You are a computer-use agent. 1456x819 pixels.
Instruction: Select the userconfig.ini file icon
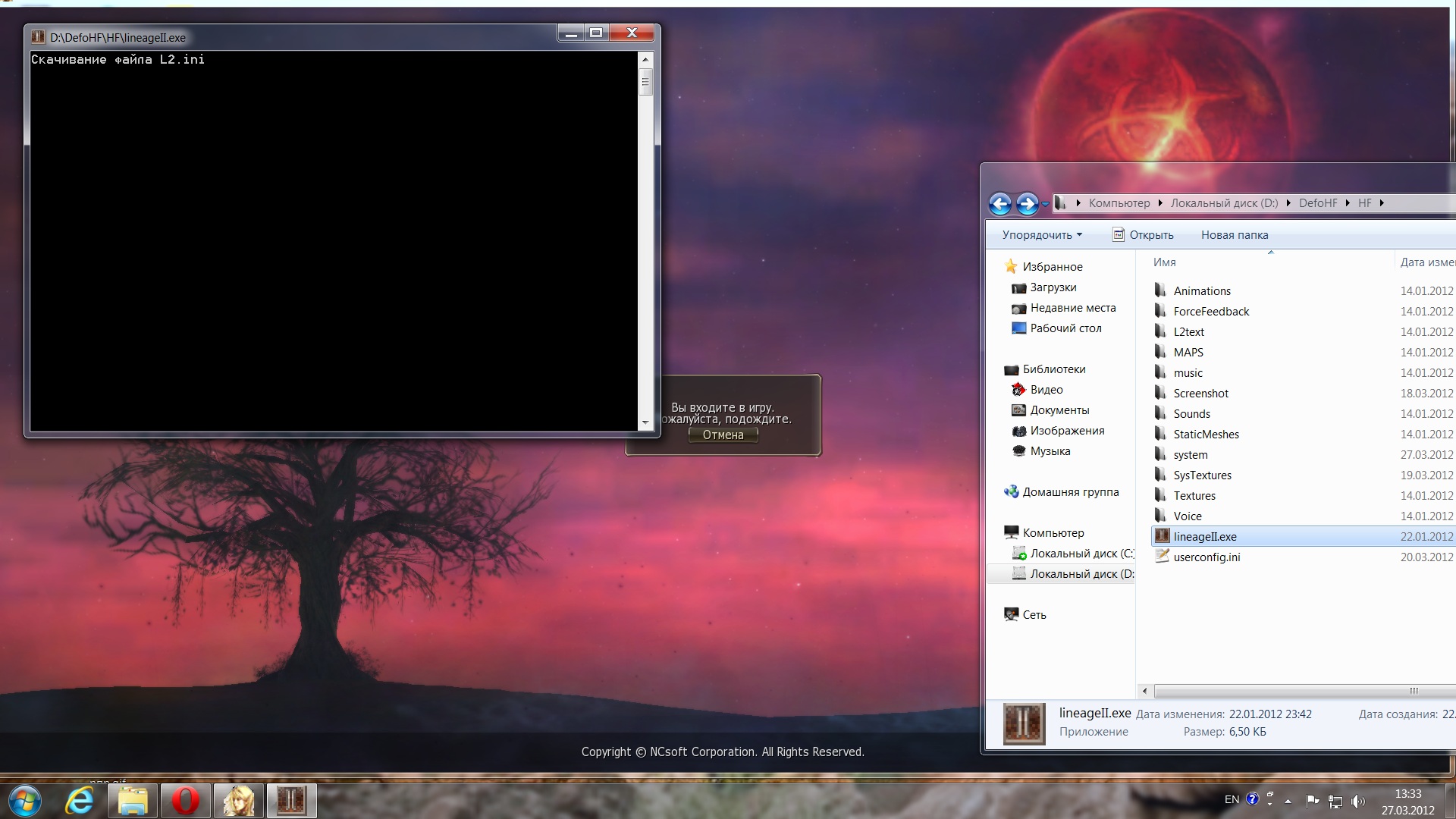[x=1162, y=556]
